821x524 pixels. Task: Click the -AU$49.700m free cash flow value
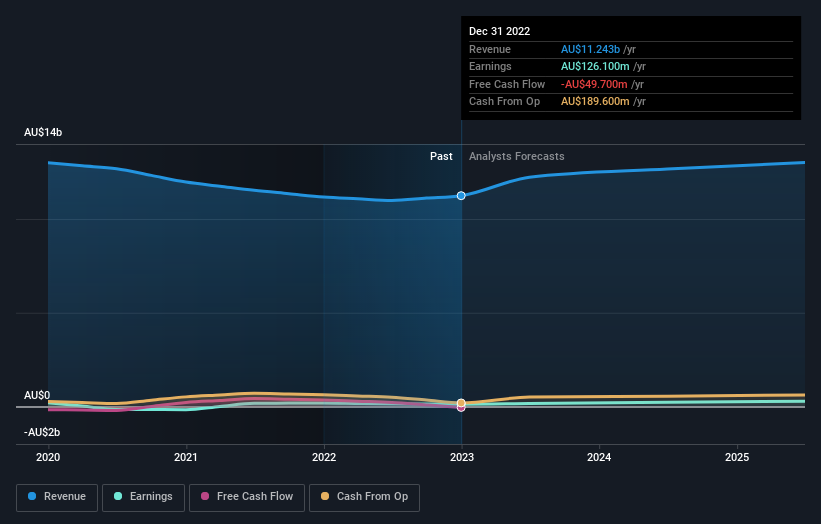594,84
